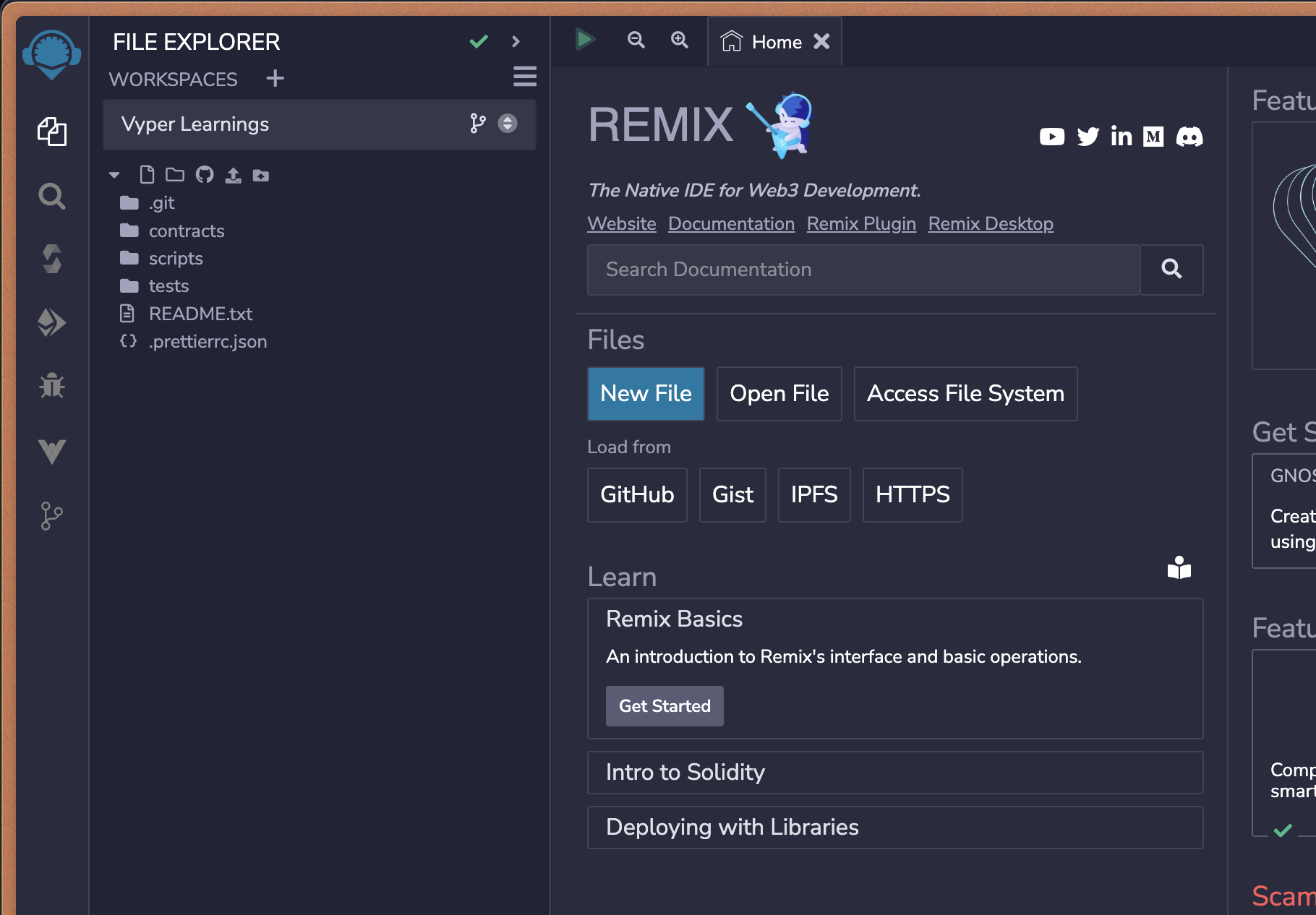Load from IPFS button
This screenshot has height=915, width=1316.
814,495
